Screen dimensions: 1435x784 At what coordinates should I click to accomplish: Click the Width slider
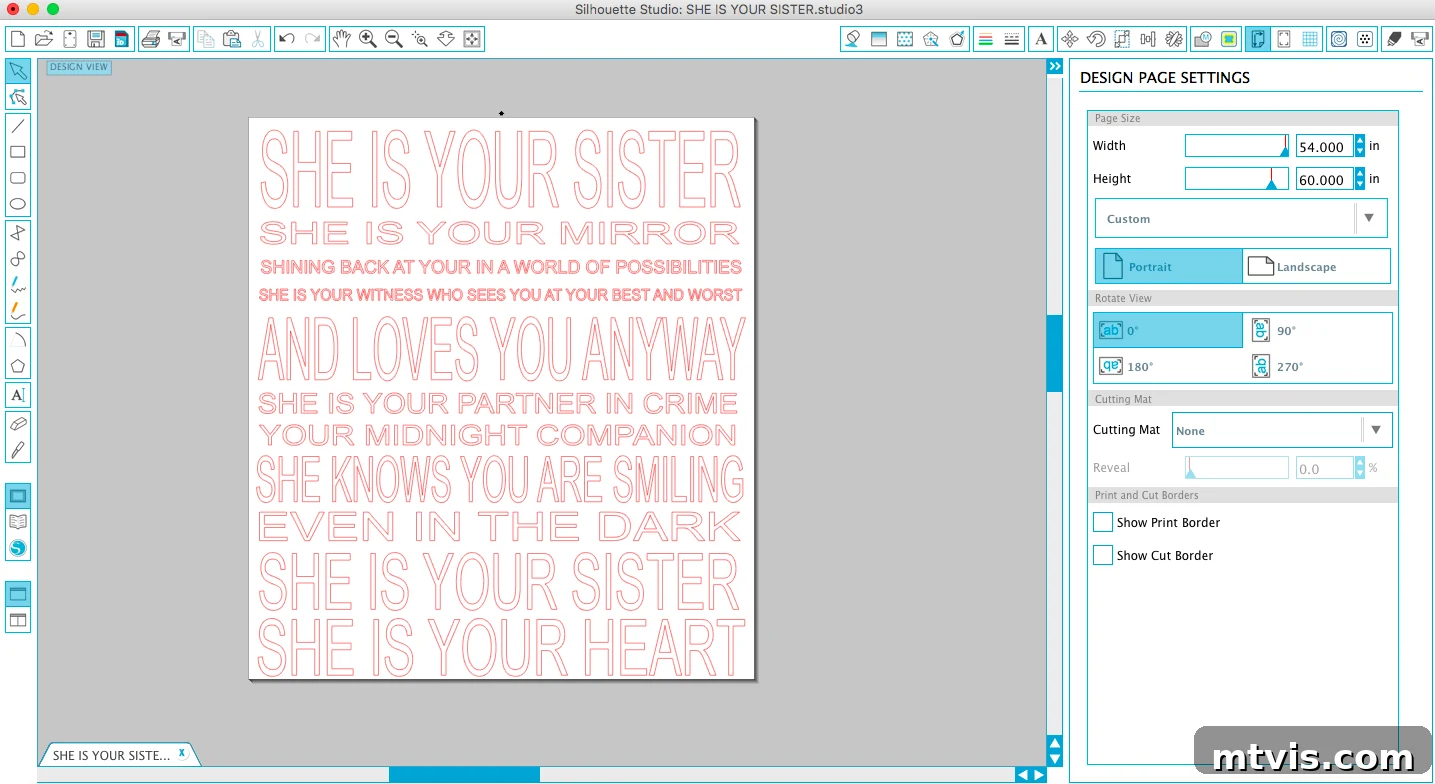(x=1237, y=146)
